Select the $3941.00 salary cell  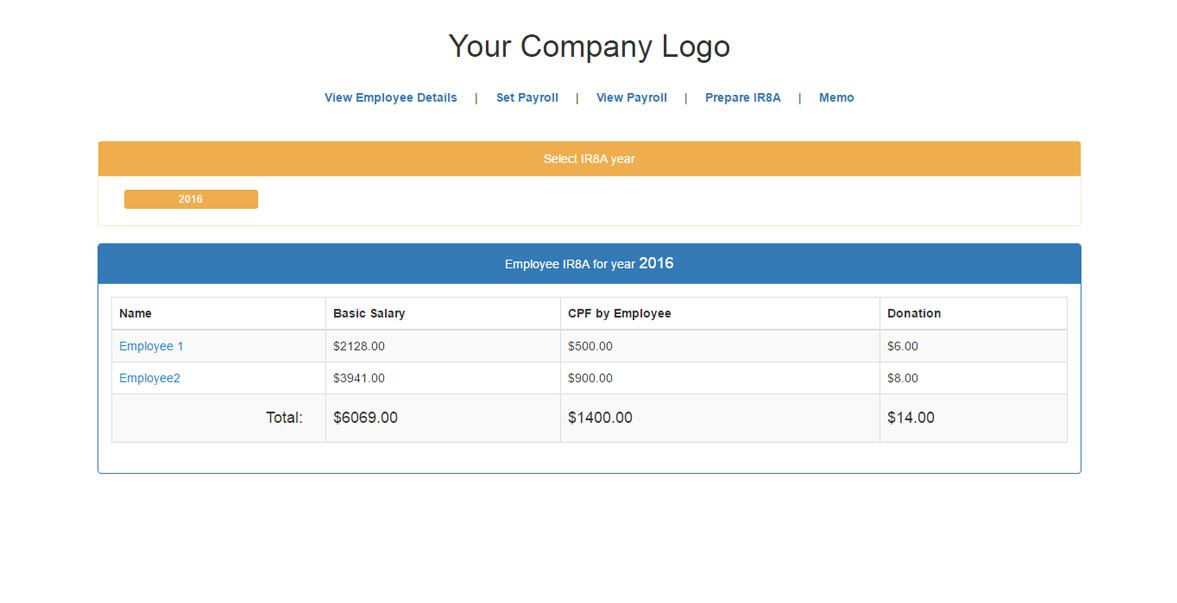443,378
